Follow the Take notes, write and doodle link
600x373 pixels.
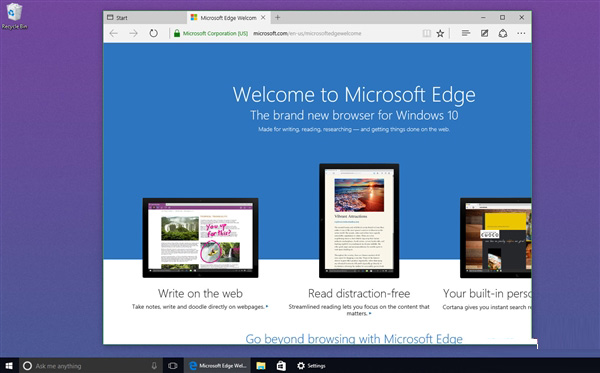[x=200, y=306]
